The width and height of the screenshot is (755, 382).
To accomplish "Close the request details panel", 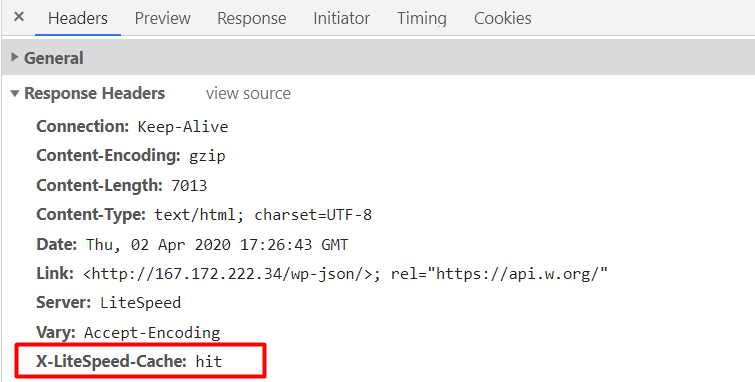I will tap(19, 17).
